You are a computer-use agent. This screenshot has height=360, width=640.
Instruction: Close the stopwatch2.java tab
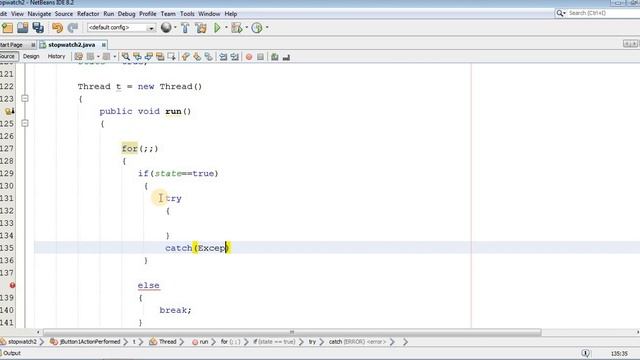(104, 45)
